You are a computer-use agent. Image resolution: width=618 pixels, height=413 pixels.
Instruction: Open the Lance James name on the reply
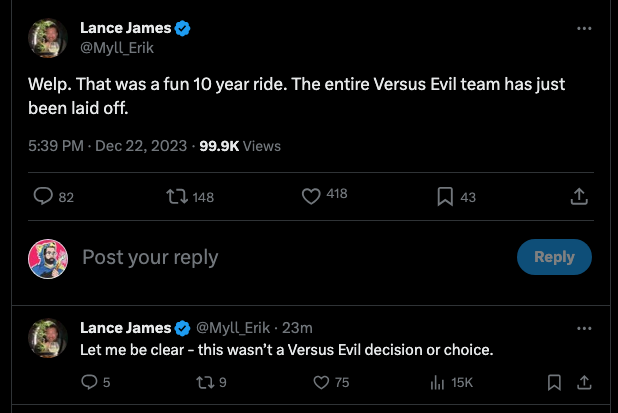[x=125, y=328]
